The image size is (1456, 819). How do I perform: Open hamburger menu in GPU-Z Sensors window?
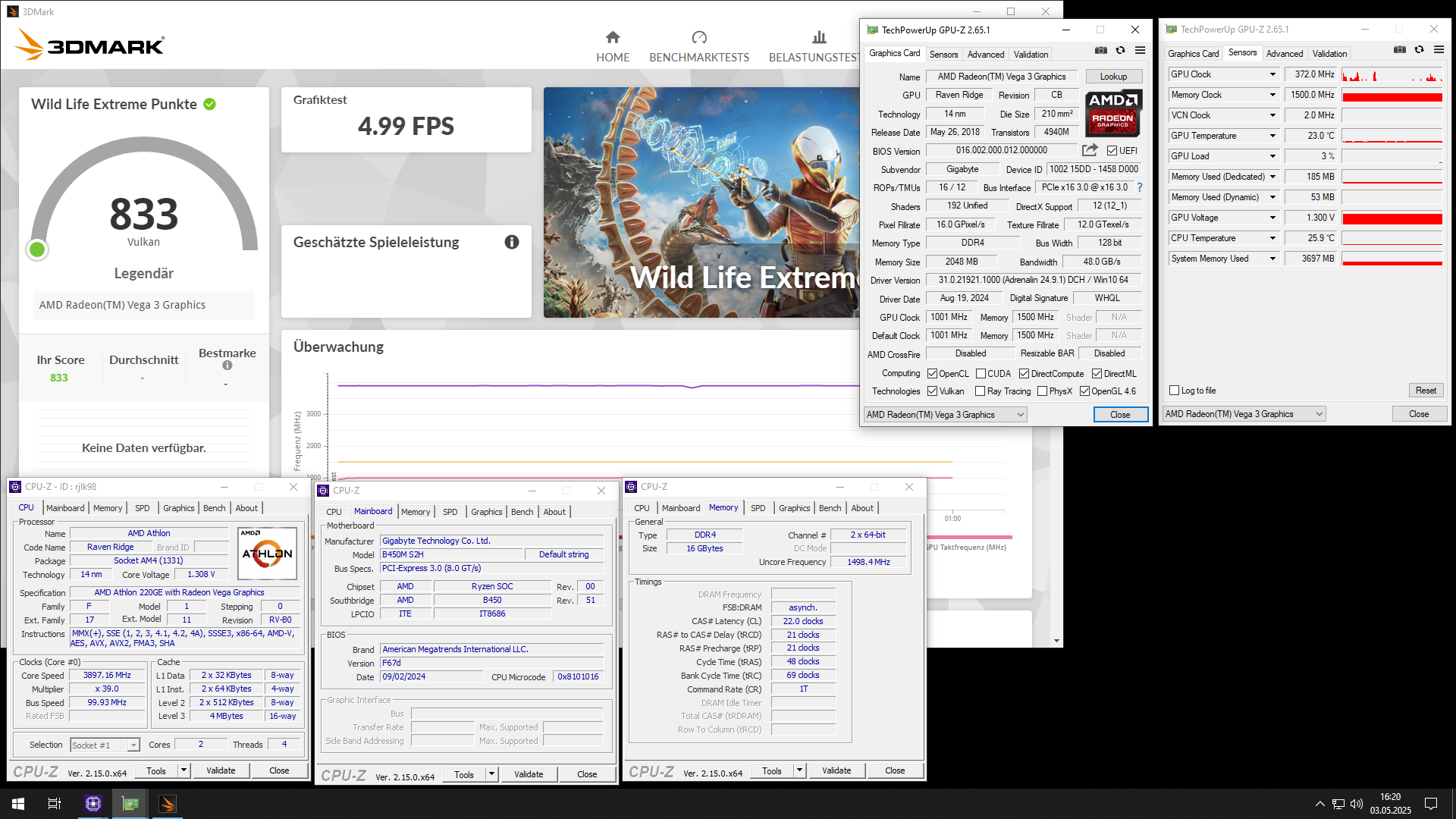point(1439,50)
